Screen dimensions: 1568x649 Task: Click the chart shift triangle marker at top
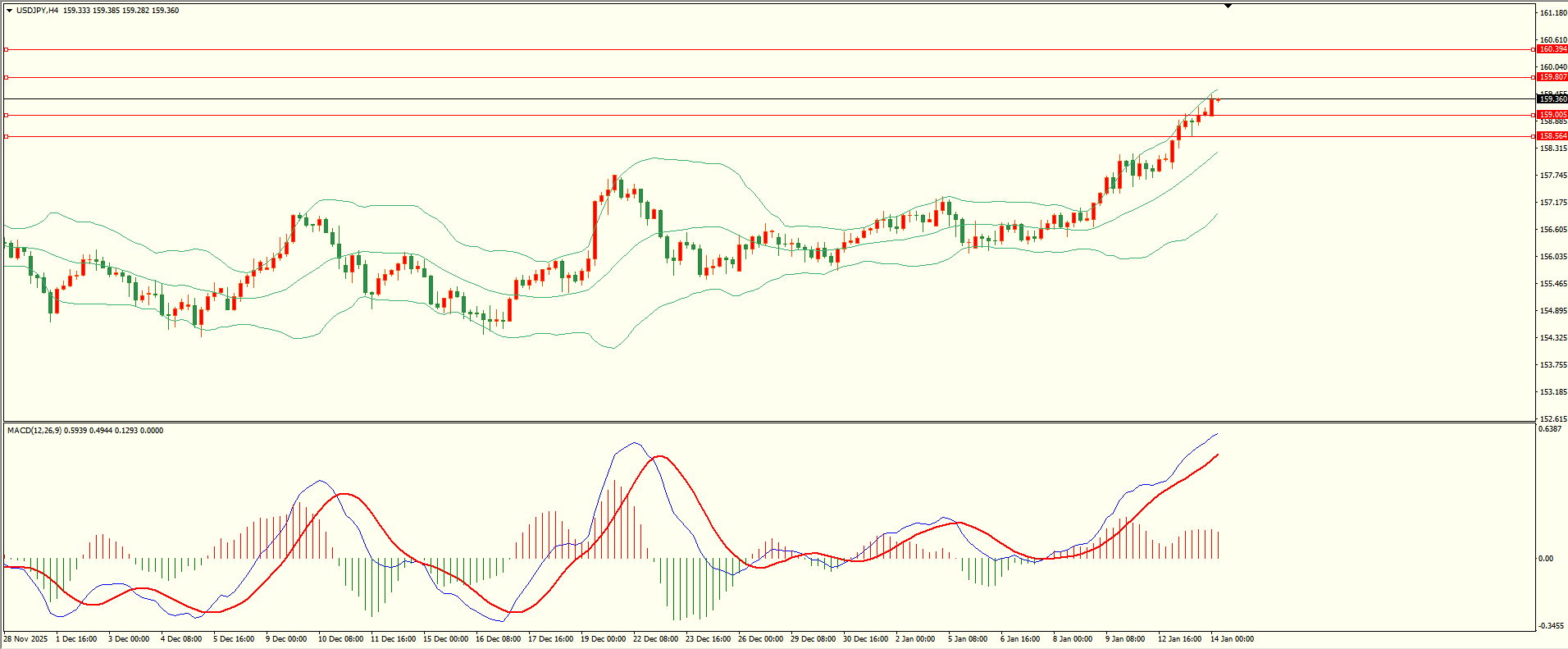pos(1228,6)
